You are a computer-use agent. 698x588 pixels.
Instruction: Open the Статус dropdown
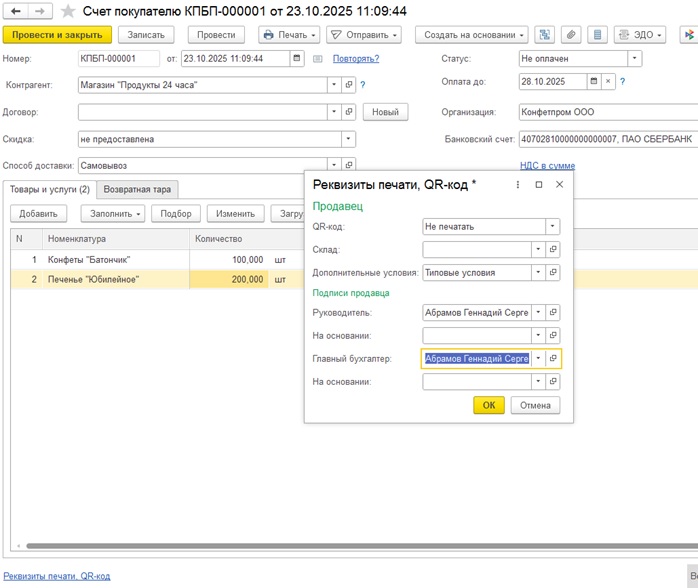pyautogui.click(x=635, y=59)
